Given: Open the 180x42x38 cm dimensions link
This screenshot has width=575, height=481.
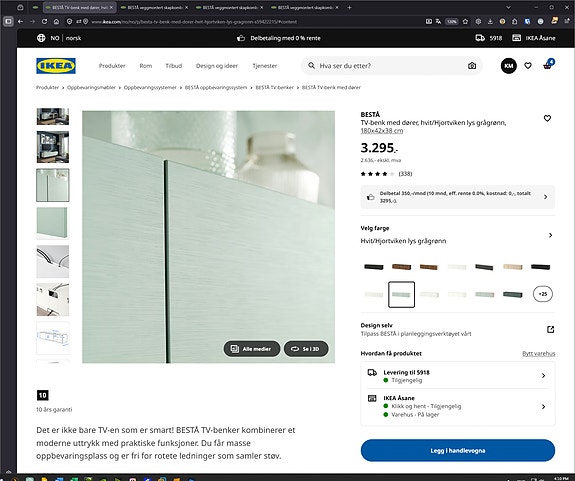Looking at the screenshot, I should click(x=382, y=131).
